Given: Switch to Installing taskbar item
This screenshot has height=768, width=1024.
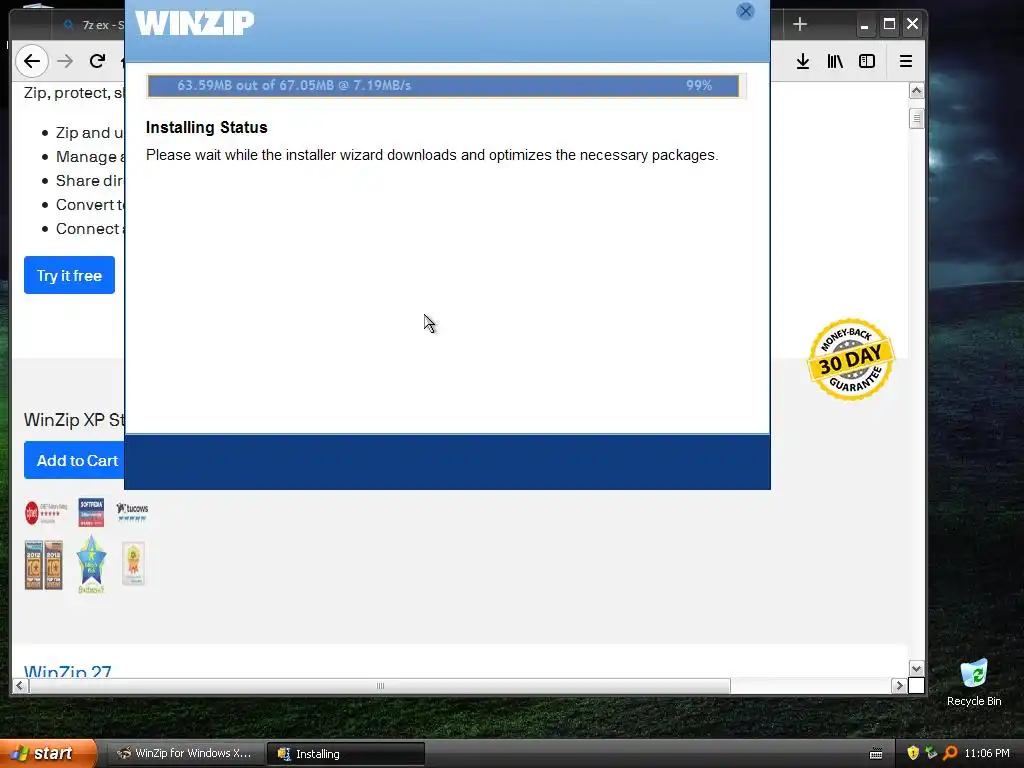Looking at the screenshot, I should 345,754.
